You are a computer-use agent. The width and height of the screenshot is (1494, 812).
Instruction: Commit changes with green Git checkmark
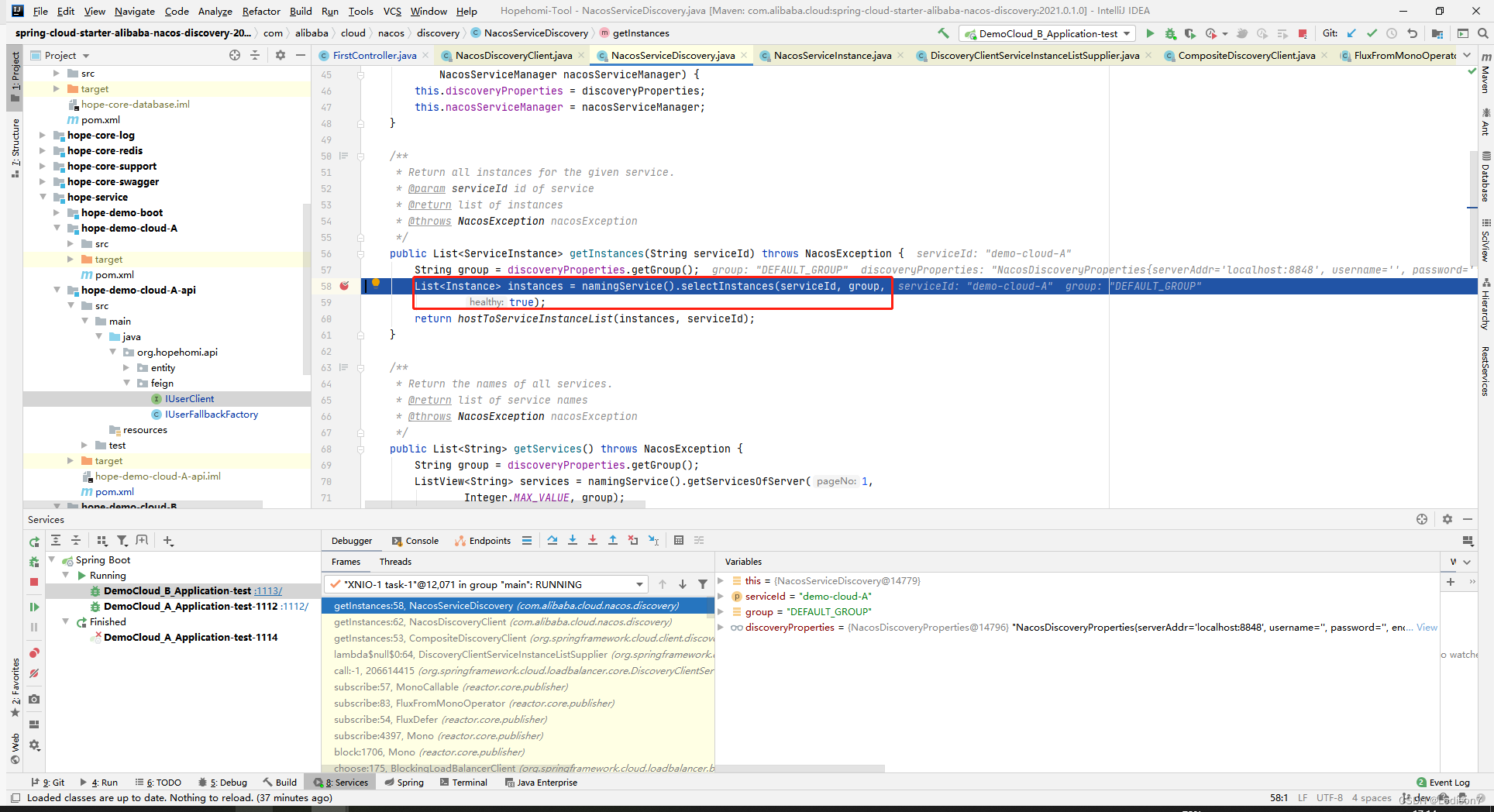click(x=1372, y=33)
